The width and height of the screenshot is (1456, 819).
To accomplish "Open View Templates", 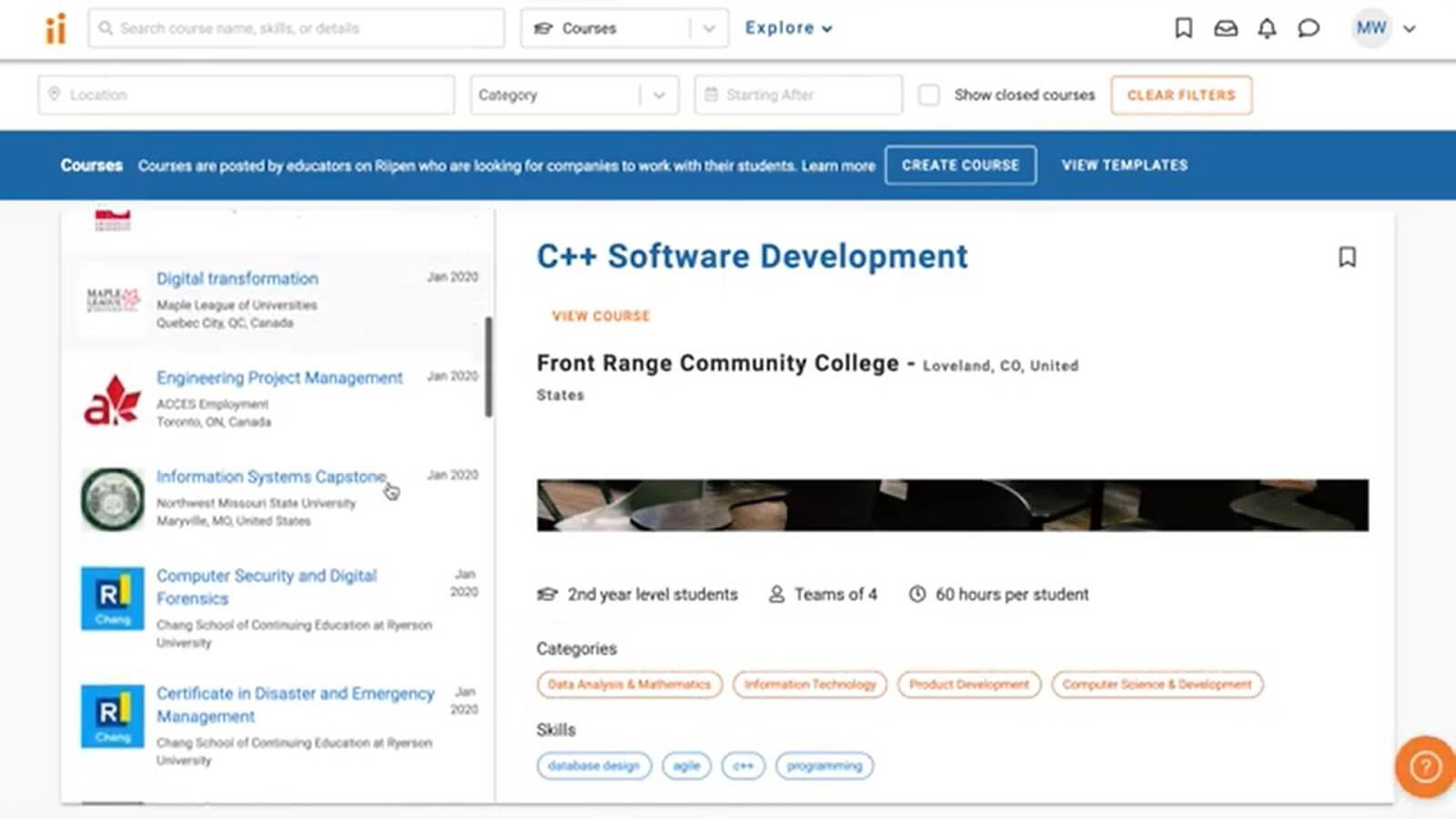I will (x=1125, y=165).
